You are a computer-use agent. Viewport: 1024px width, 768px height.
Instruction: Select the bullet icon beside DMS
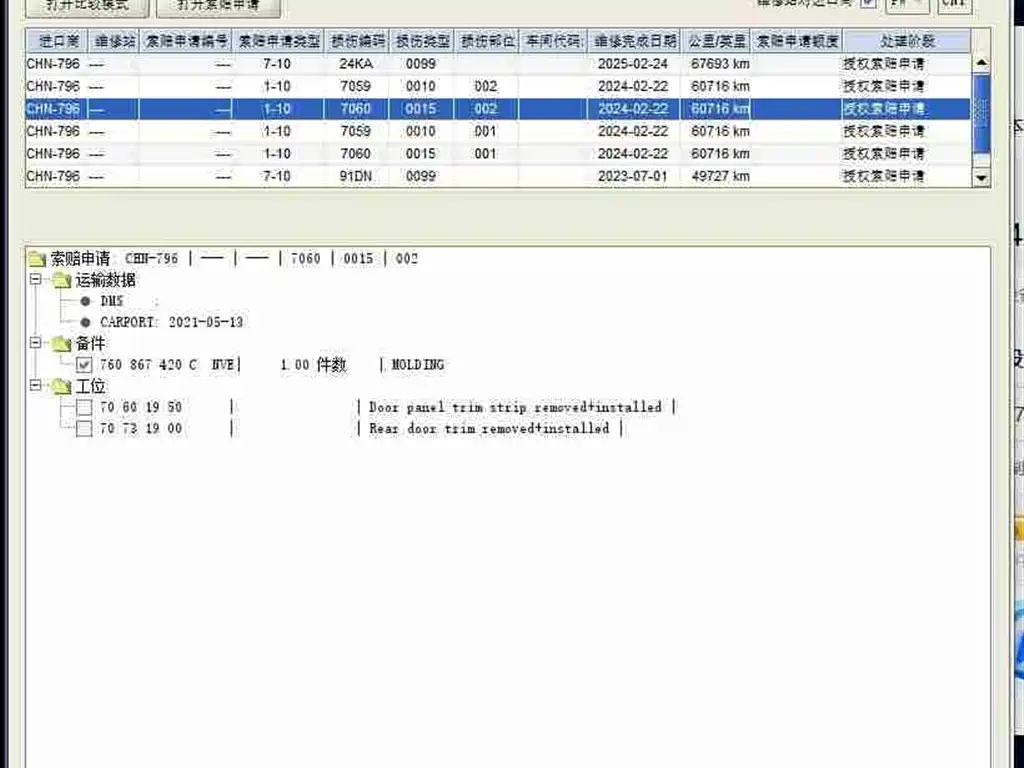point(86,301)
